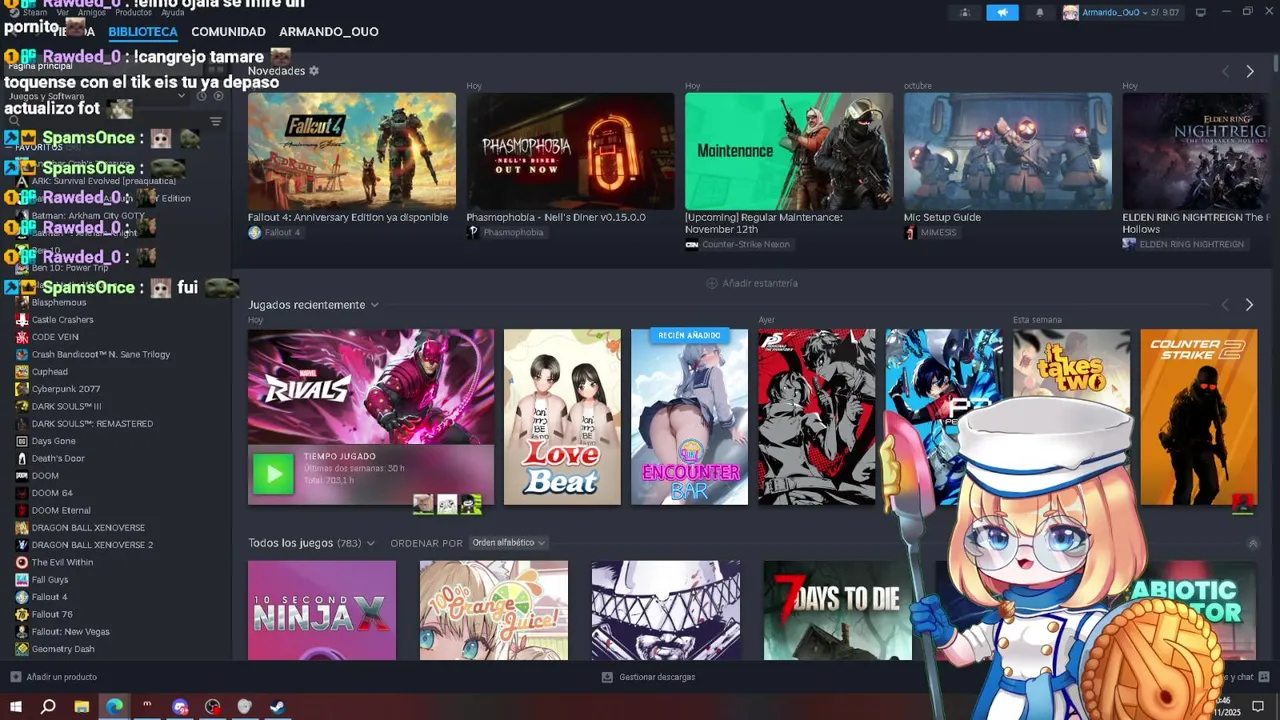Open File Explorer from the taskbar
Screen dimensions: 1280x720
[82, 706]
